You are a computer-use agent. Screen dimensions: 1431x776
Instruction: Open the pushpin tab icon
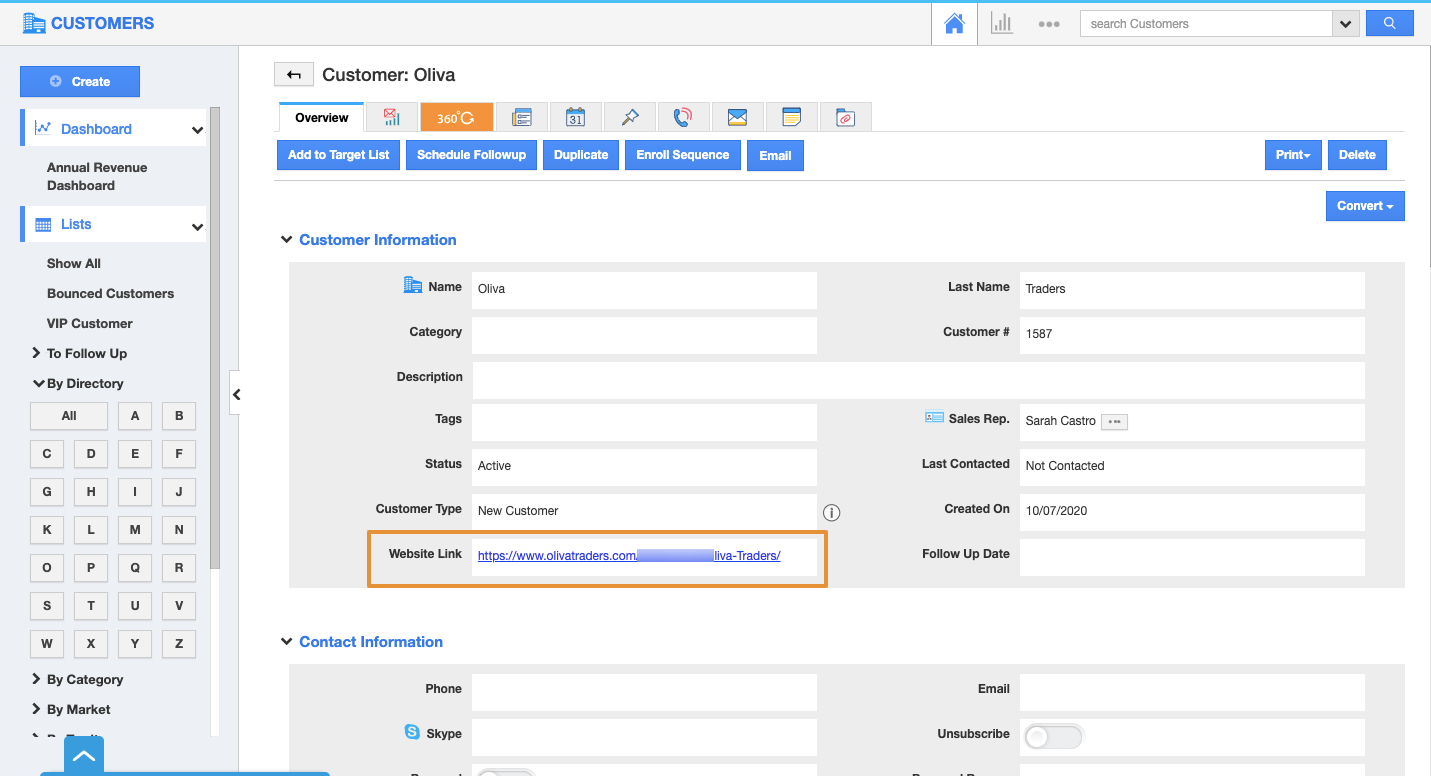point(629,118)
